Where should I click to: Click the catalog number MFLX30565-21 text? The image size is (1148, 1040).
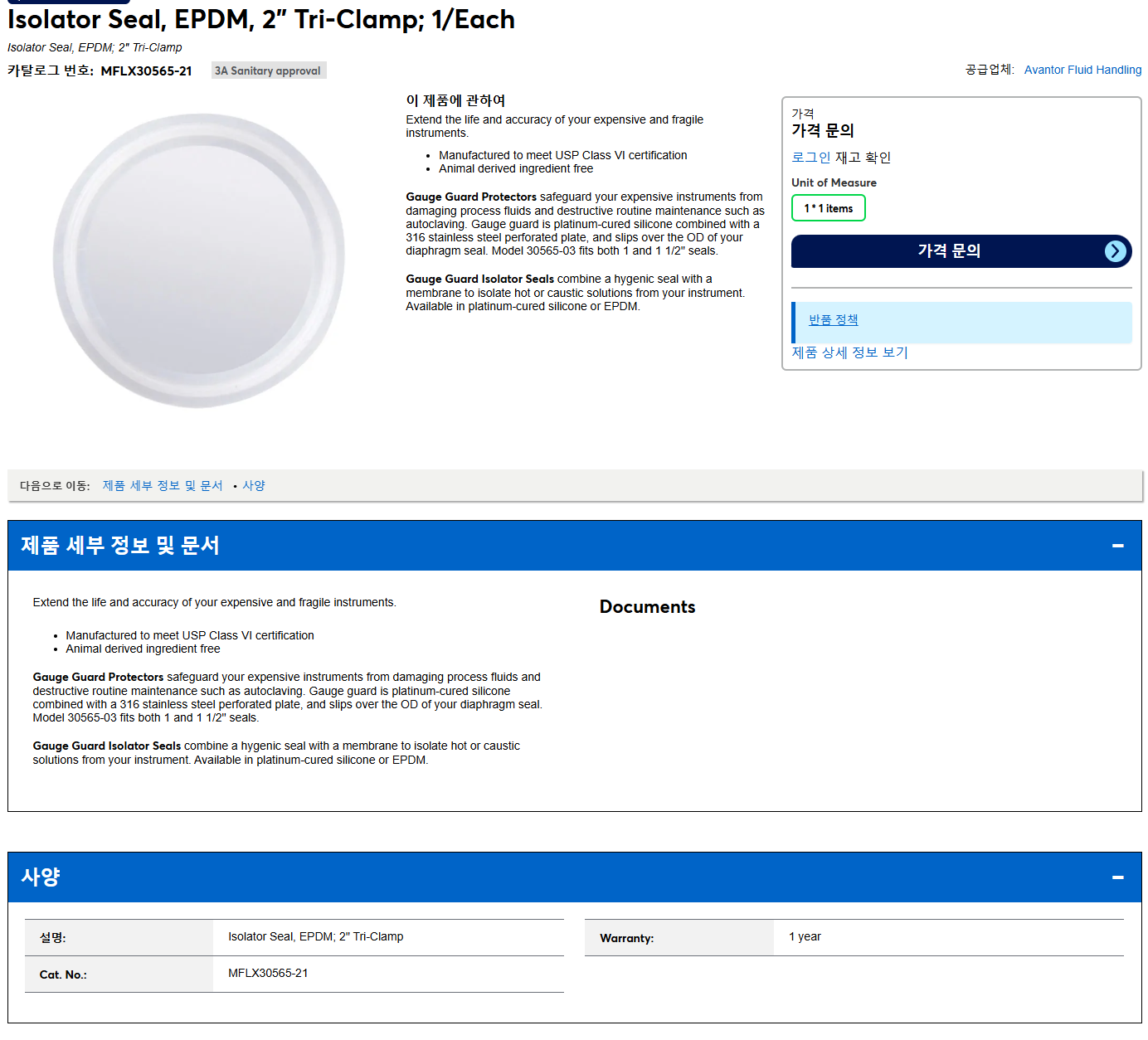tap(146, 71)
